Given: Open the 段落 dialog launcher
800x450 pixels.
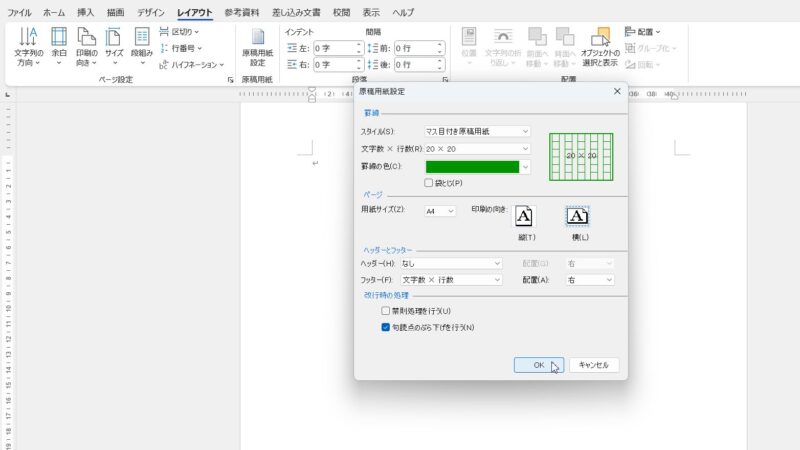Looking at the screenshot, I should pyautogui.click(x=445, y=80).
